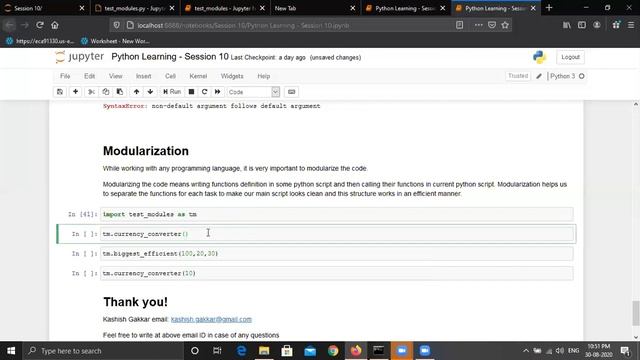Open the File menu

(65, 76)
